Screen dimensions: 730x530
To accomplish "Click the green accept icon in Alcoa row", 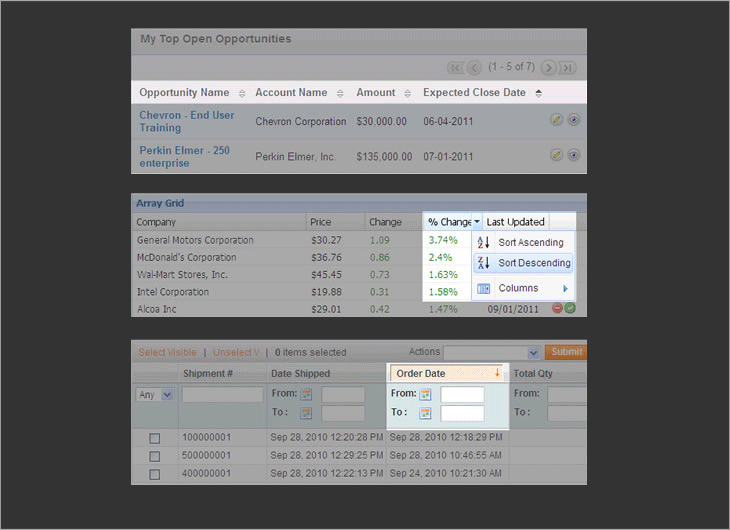I will pos(570,309).
